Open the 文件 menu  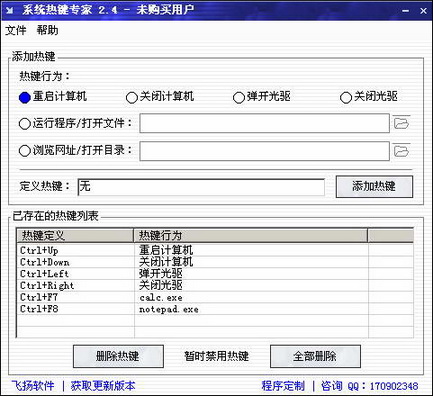[16, 30]
